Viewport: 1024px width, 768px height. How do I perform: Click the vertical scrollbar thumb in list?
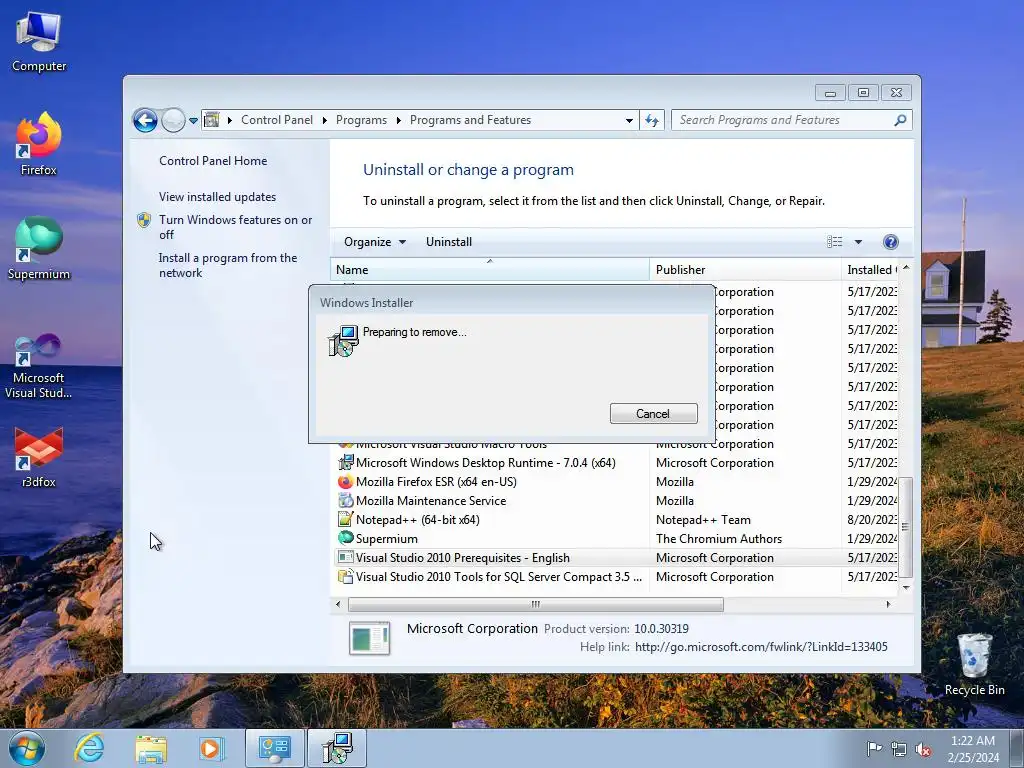(905, 527)
